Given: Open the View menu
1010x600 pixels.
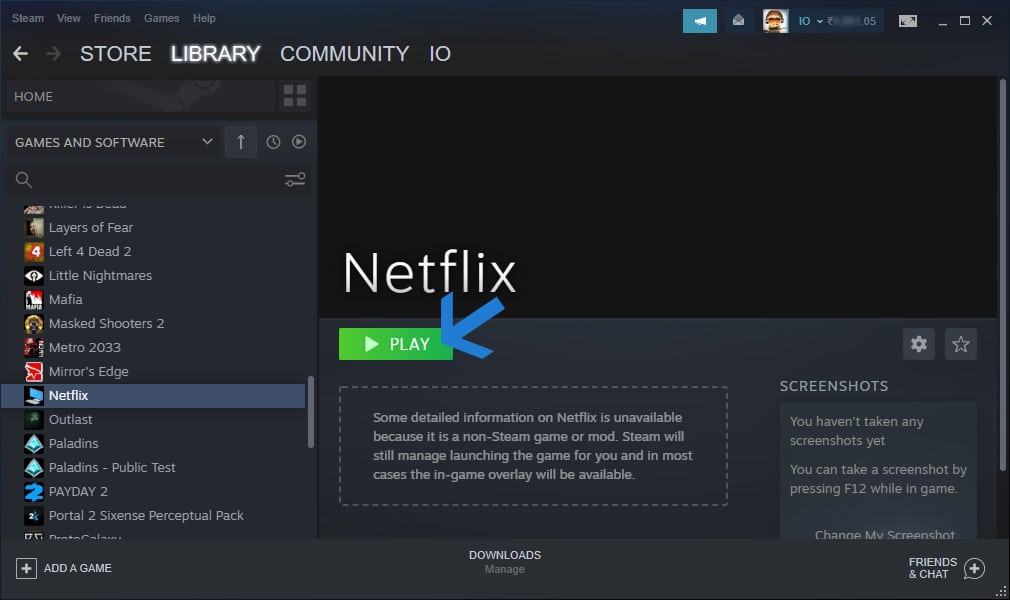Looking at the screenshot, I should point(67,17).
